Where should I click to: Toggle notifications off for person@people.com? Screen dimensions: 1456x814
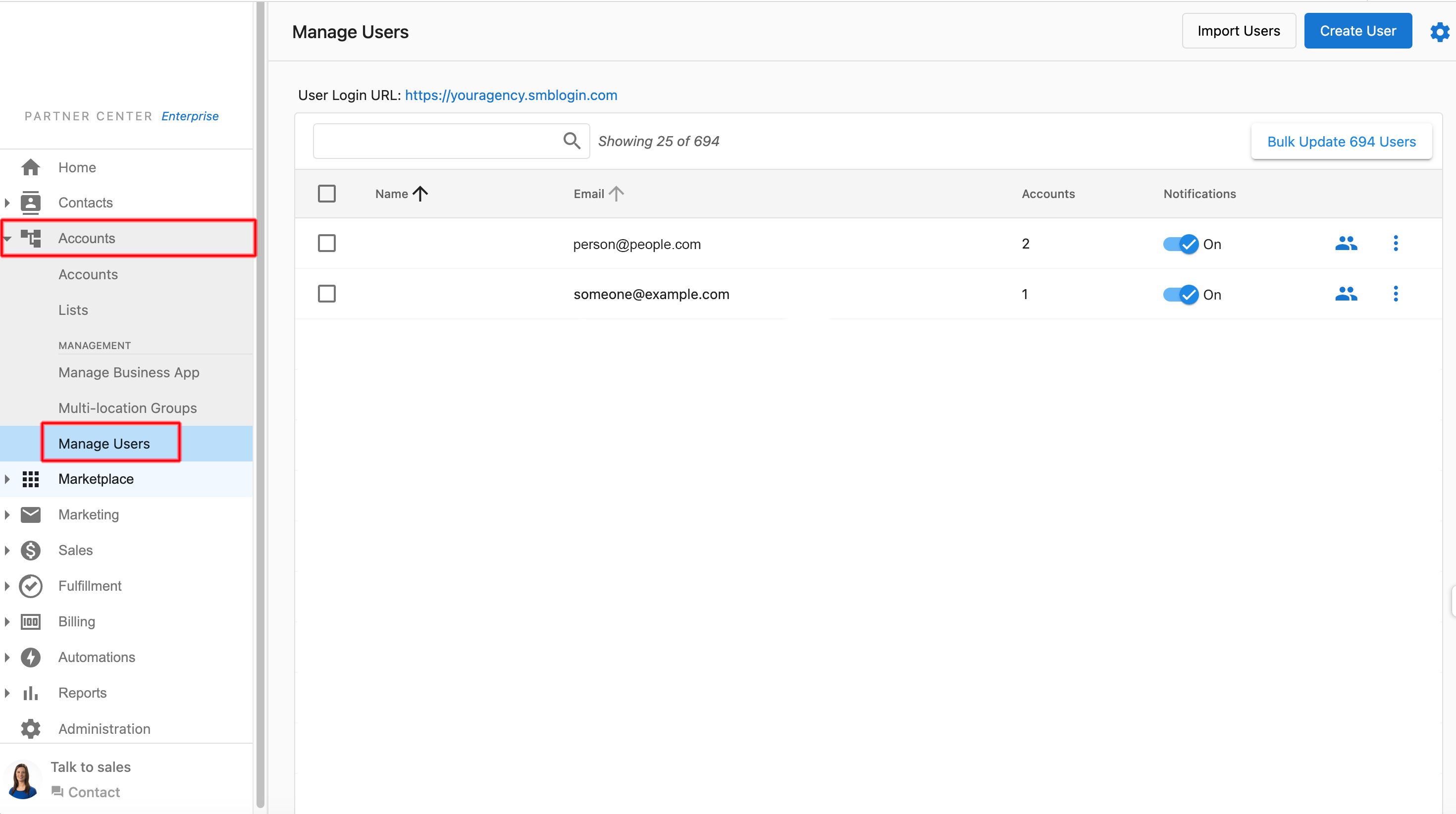[1180, 244]
